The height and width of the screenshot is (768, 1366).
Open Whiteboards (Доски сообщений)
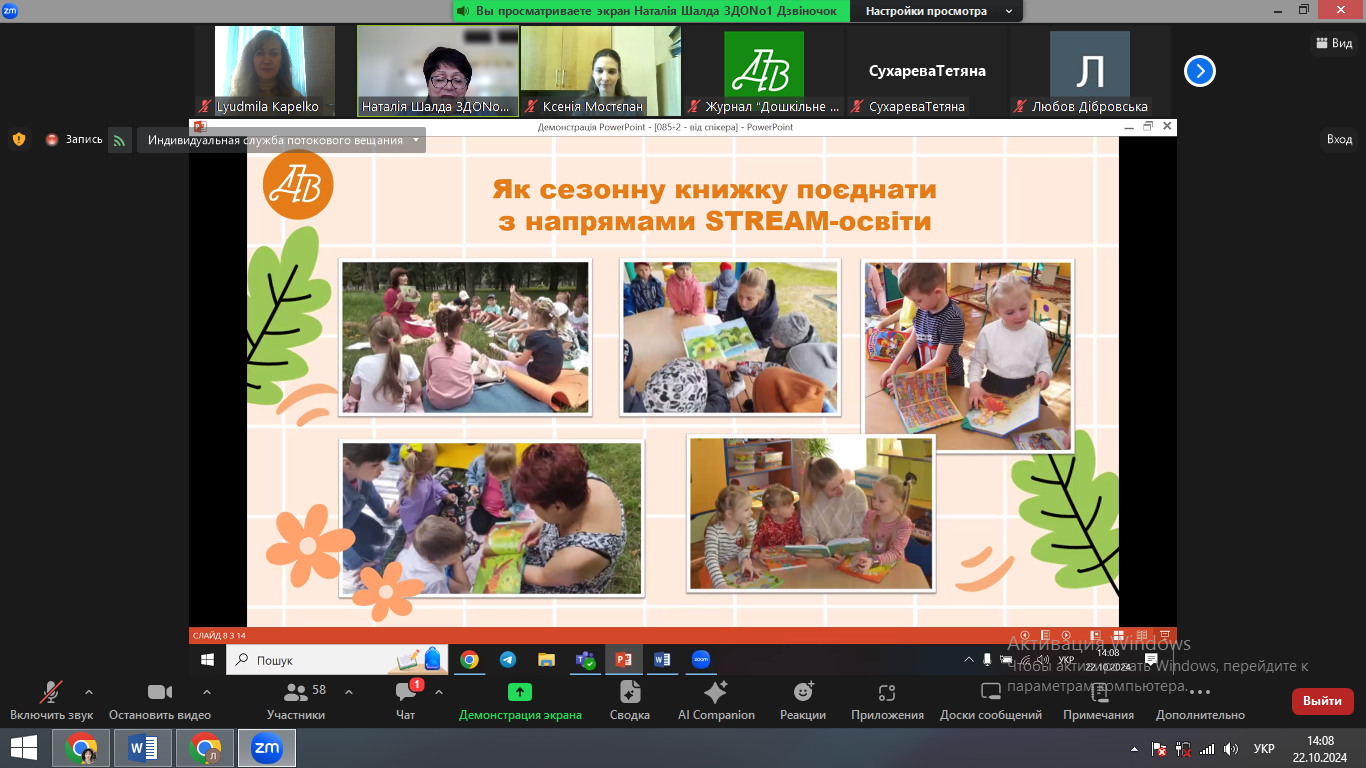pos(990,692)
